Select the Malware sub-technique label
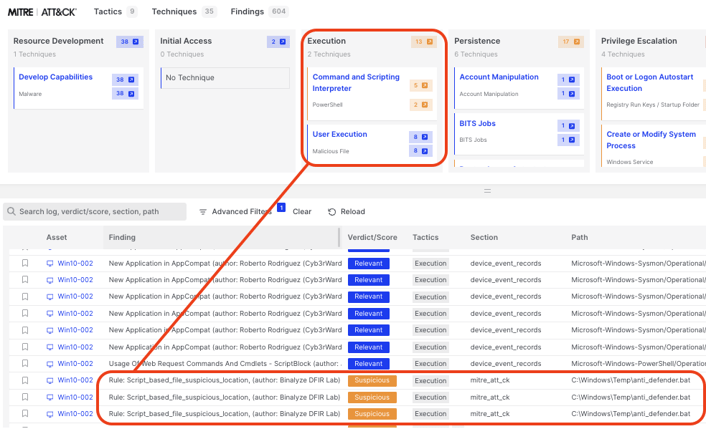 pos(30,94)
